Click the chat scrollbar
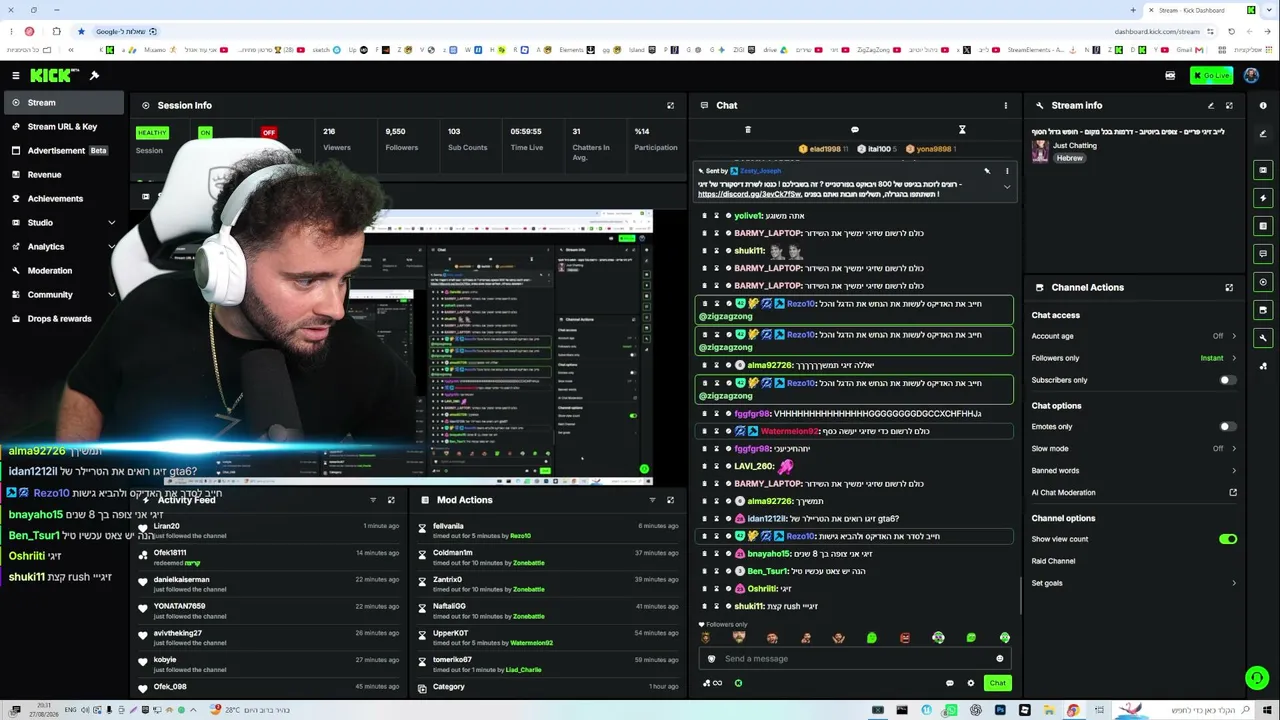Screen dimensions: 1280x720 (x=1020, y=595)
